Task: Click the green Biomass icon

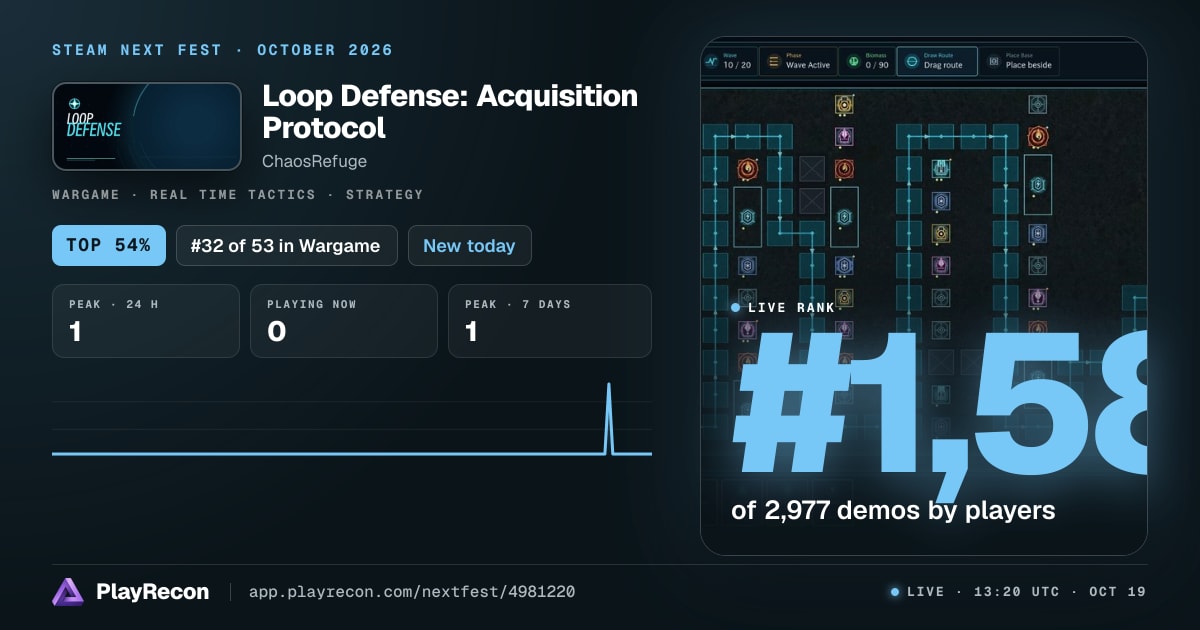Action: point(854,61)
